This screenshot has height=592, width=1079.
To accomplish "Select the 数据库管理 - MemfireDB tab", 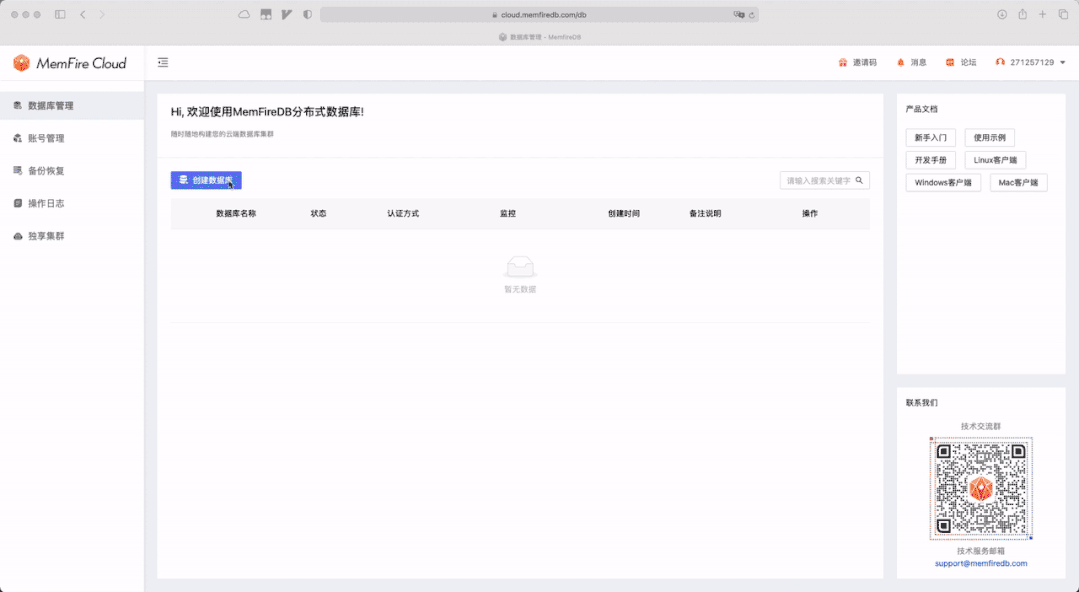I will (x=540, y=37).
